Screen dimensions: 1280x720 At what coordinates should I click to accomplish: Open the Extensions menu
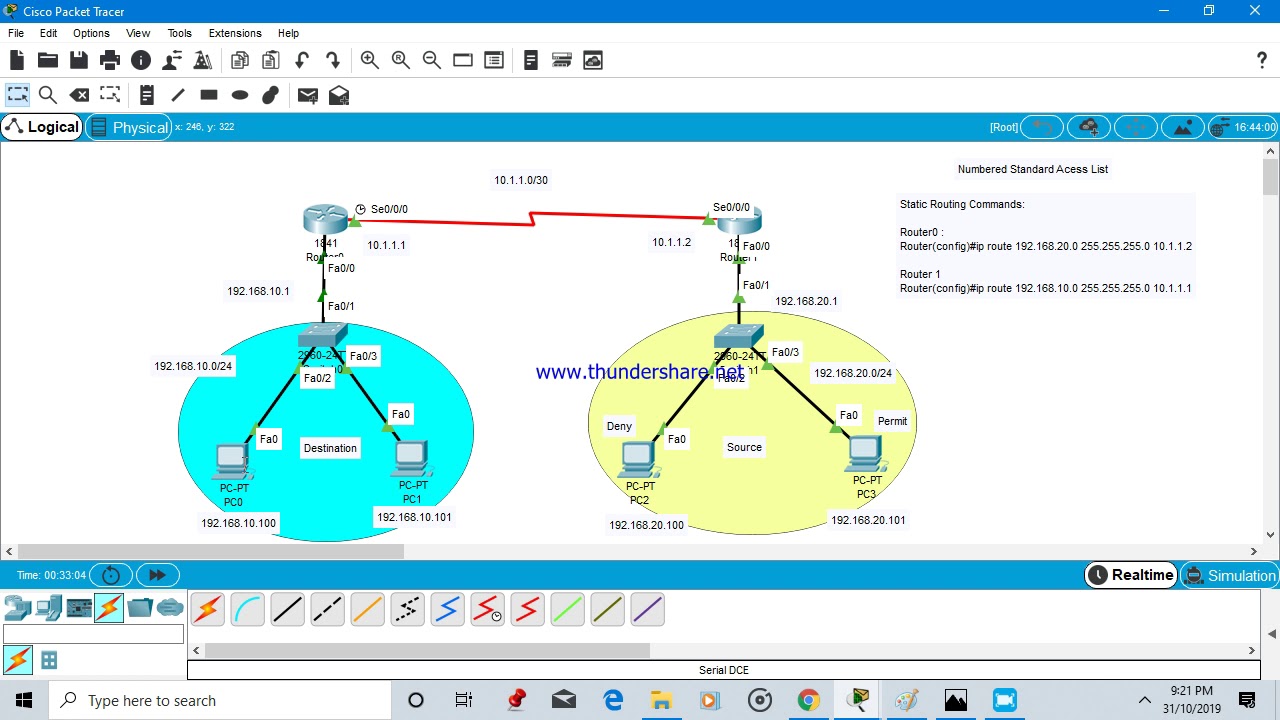(x=235, y=33)
